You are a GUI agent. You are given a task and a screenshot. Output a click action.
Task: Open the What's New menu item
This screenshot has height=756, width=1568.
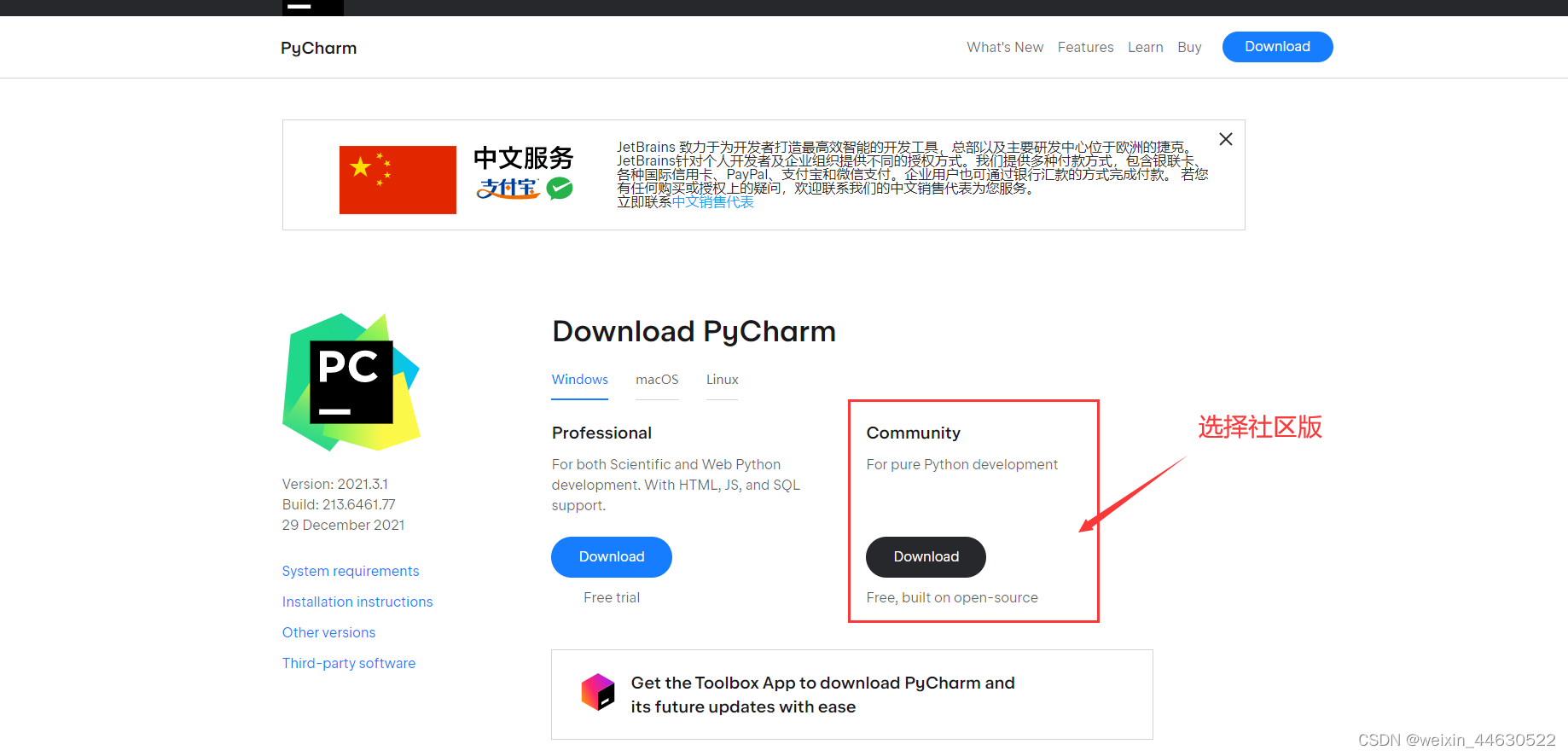pyautogui.click(x=1005, y=47)
